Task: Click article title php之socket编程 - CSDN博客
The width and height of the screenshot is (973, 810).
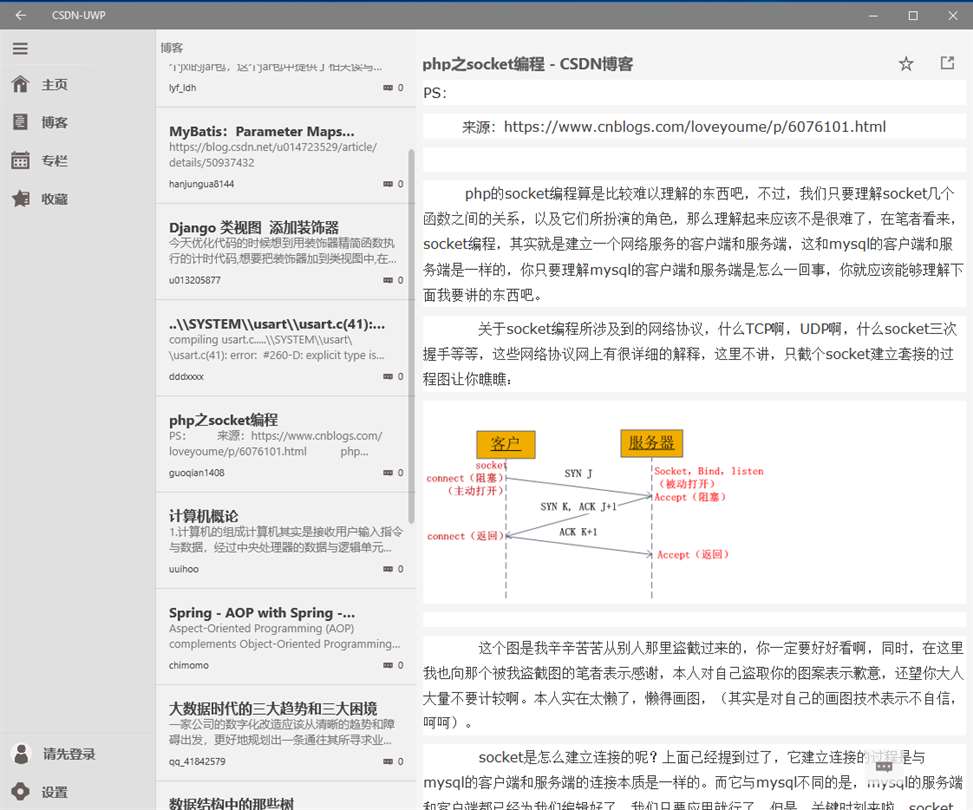Action: (527, 64)
